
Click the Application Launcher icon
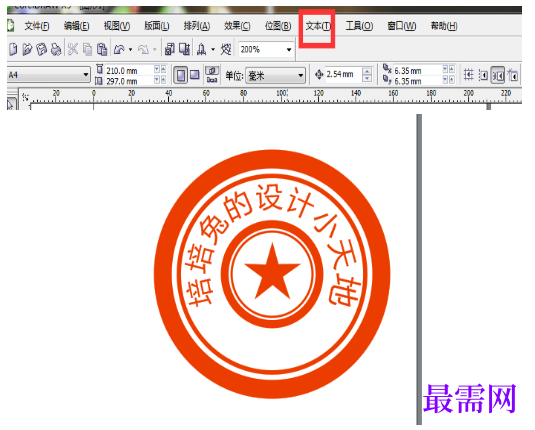[x=201, y=49]
